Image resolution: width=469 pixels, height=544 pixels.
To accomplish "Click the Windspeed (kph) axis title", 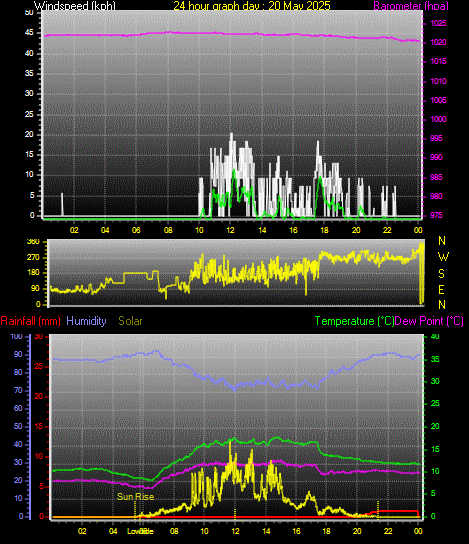I will point(75,6).
